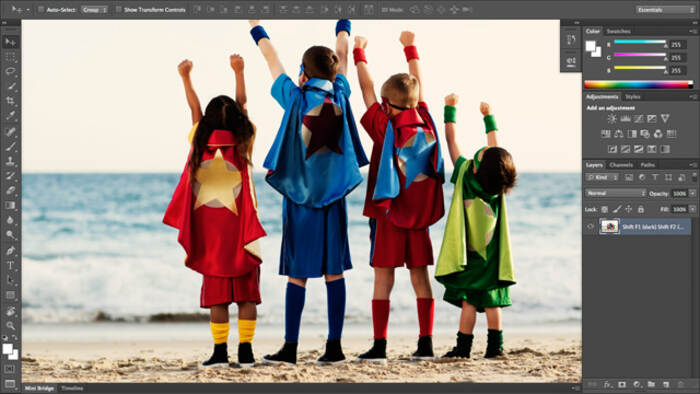Screen dimensions: 700x394
Task: Select the Eraser tool
Action: pyautogui.click(x=10, y=191)
